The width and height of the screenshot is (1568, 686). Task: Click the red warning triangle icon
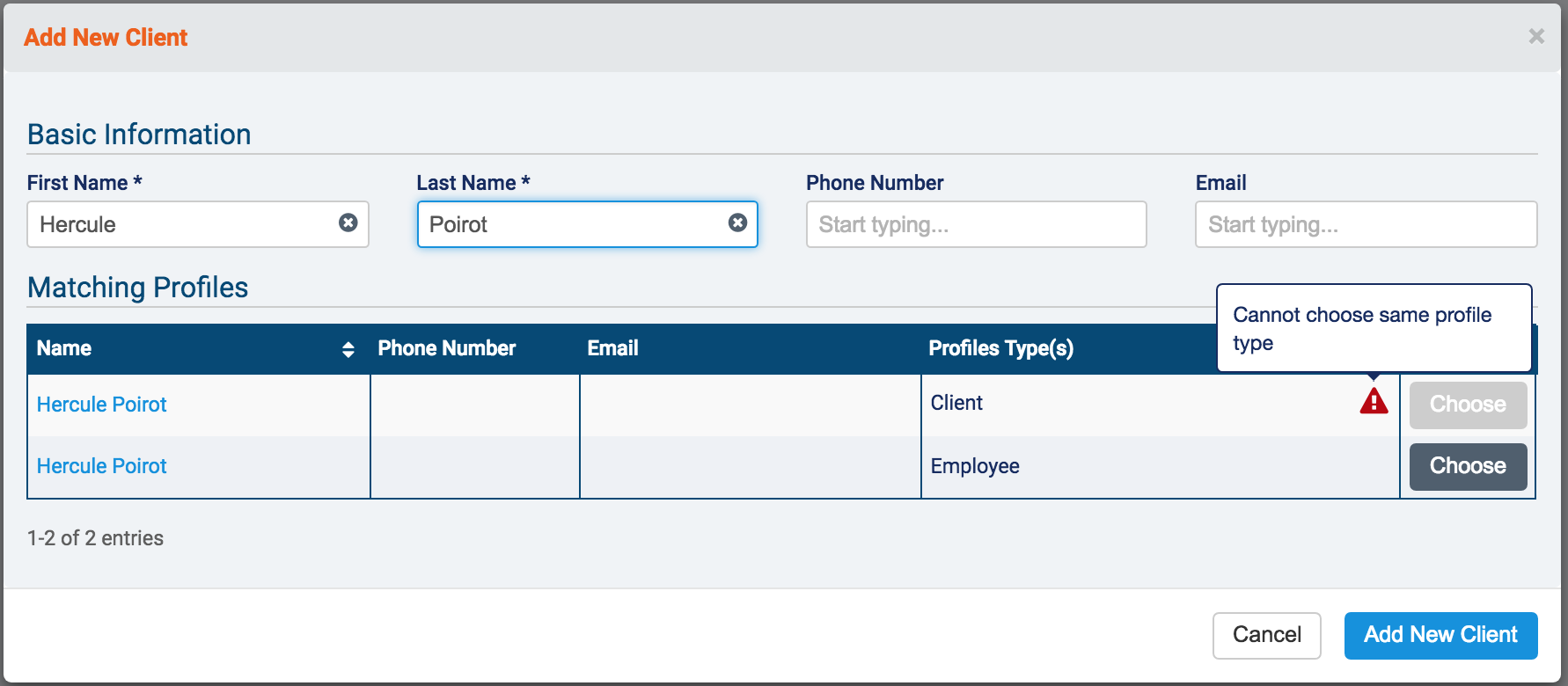pyautogui.click(x=1373, y=402)
